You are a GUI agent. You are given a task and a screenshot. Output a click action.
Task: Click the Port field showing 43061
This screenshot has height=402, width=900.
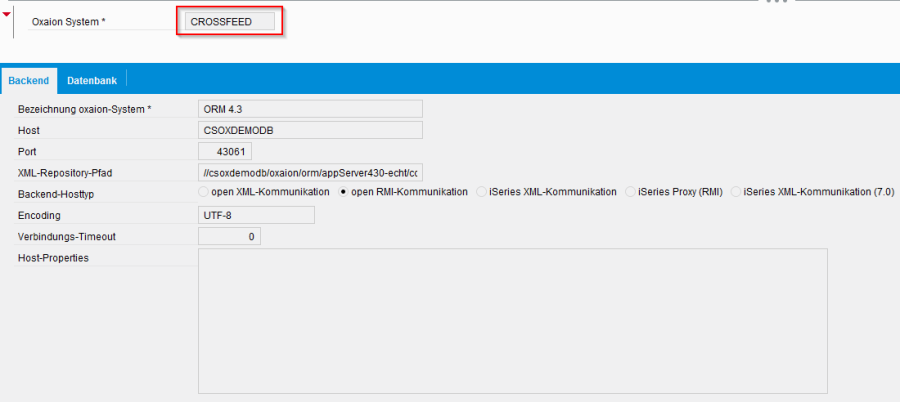coord(225,151)
